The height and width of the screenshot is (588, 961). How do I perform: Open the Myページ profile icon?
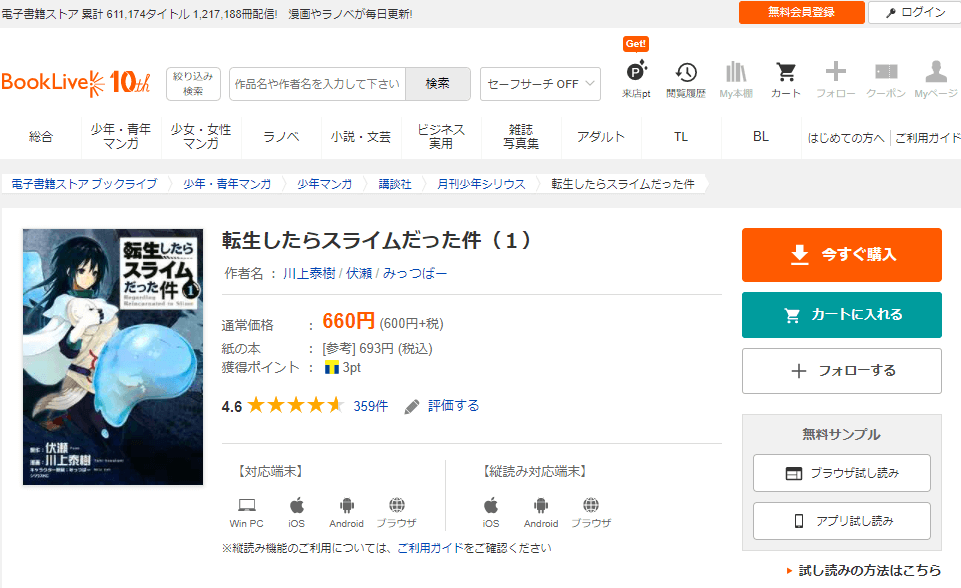[x=936, y=73]
